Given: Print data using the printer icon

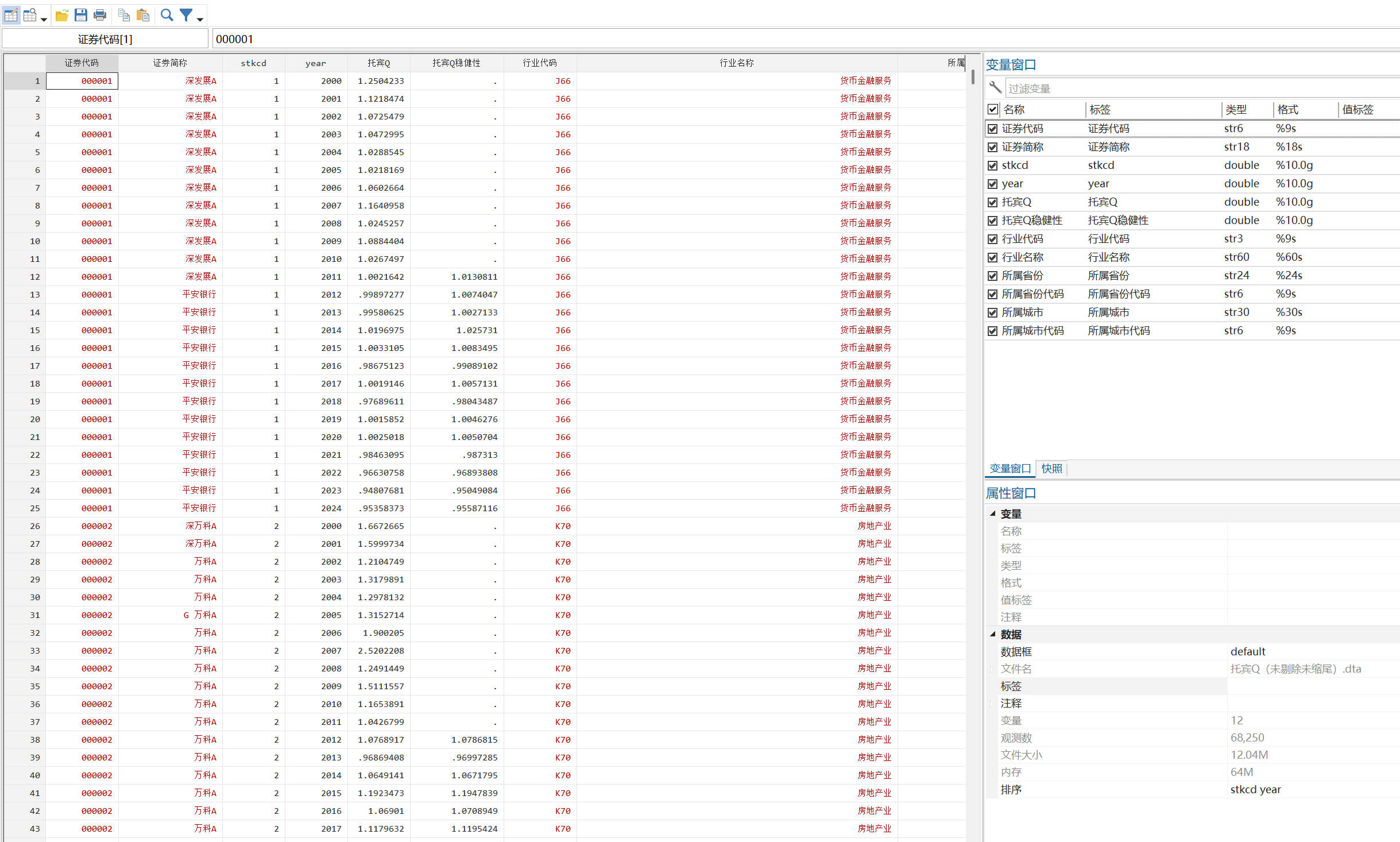Looking at the screenshot, I should tap(100, 16).
